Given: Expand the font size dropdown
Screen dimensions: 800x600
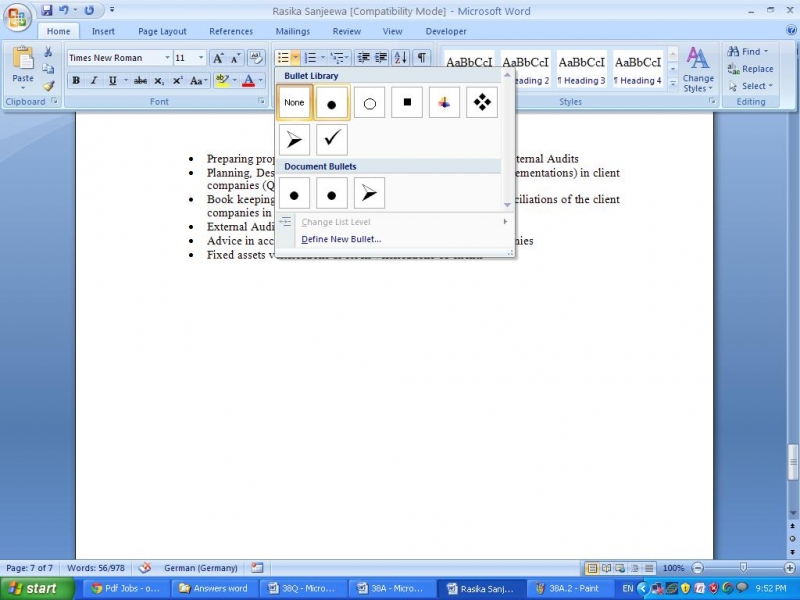Looking at the screenshot, I should [x=201, y=58].
